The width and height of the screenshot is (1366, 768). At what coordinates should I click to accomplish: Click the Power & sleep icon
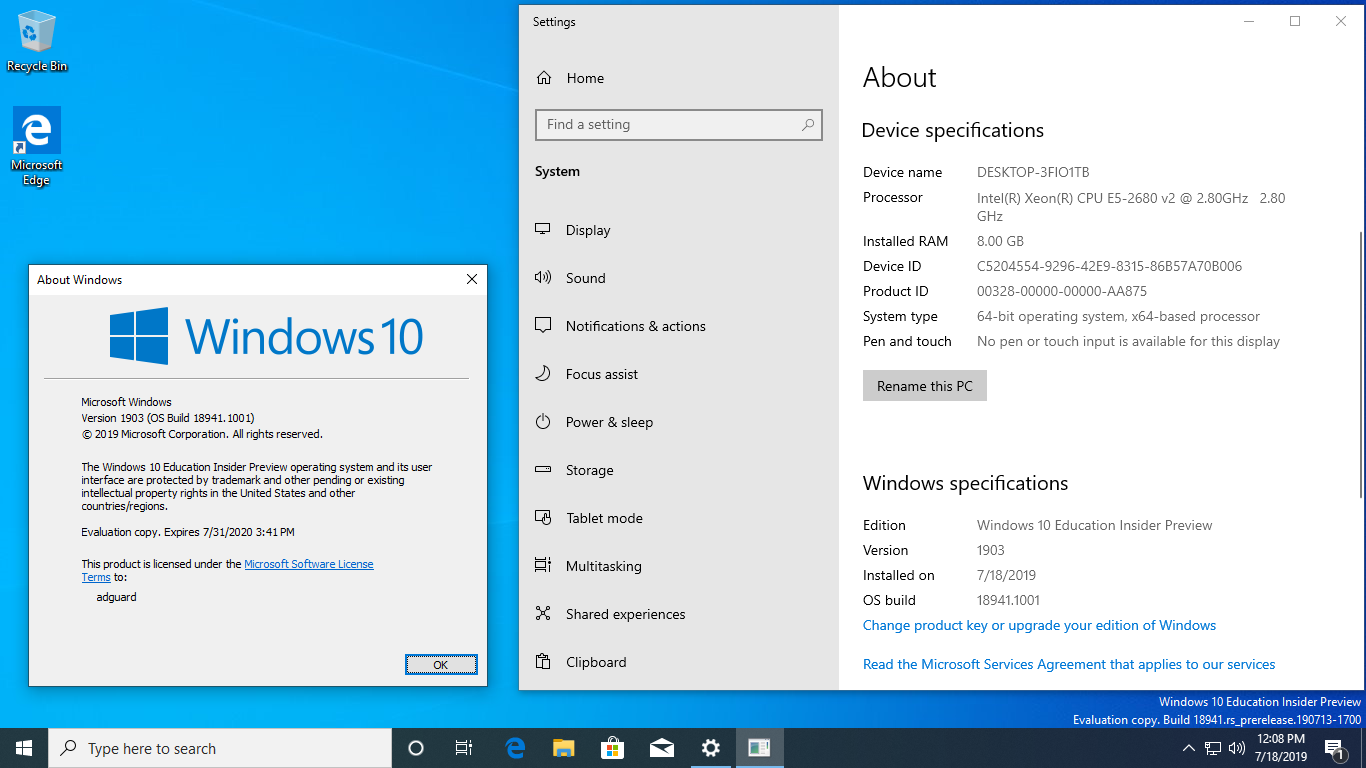[543, 422]
